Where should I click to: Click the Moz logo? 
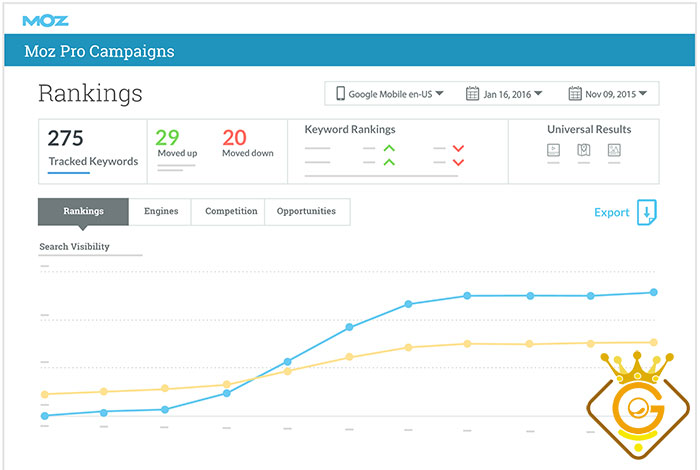click(x=46, y=21)
